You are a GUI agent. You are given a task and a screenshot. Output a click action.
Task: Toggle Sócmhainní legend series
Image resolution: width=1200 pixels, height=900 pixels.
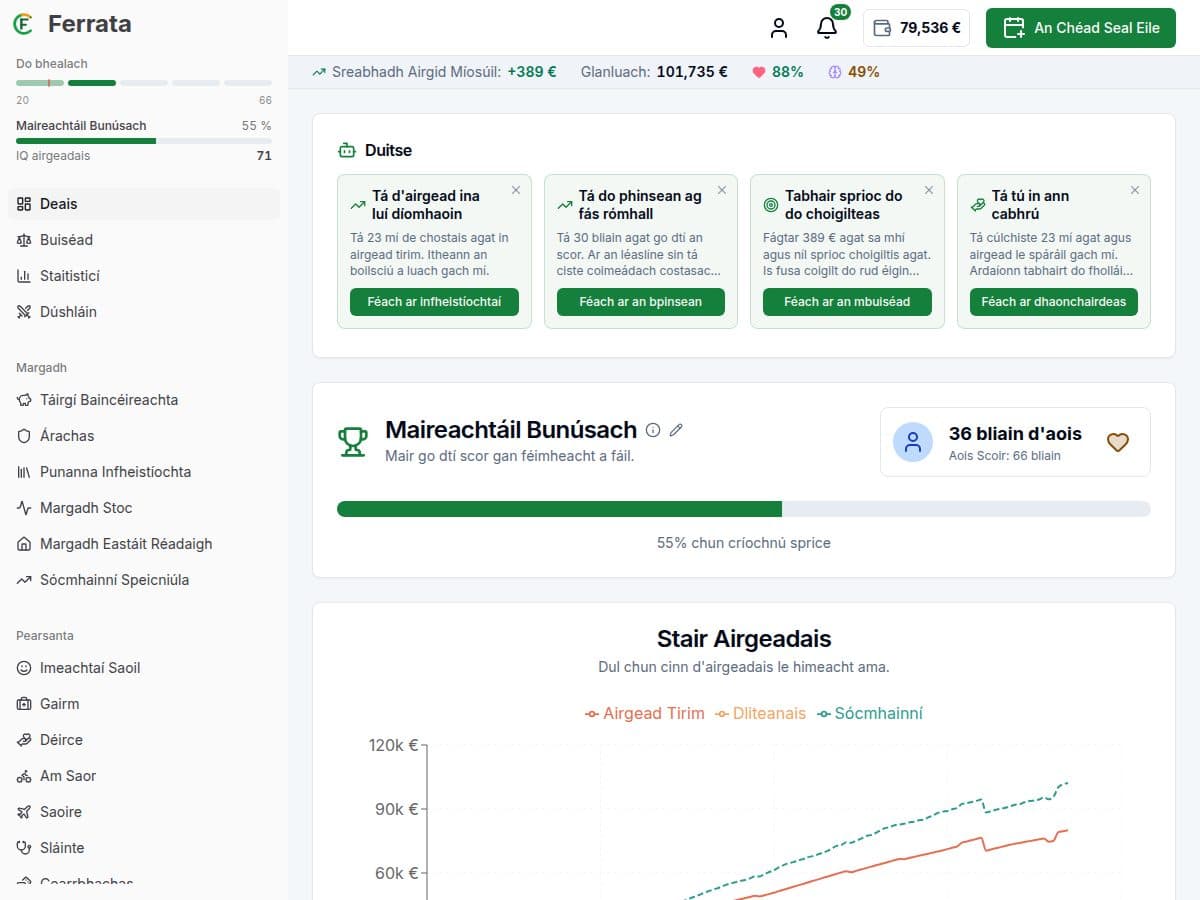pyautogui.click(x=869, y=714)
